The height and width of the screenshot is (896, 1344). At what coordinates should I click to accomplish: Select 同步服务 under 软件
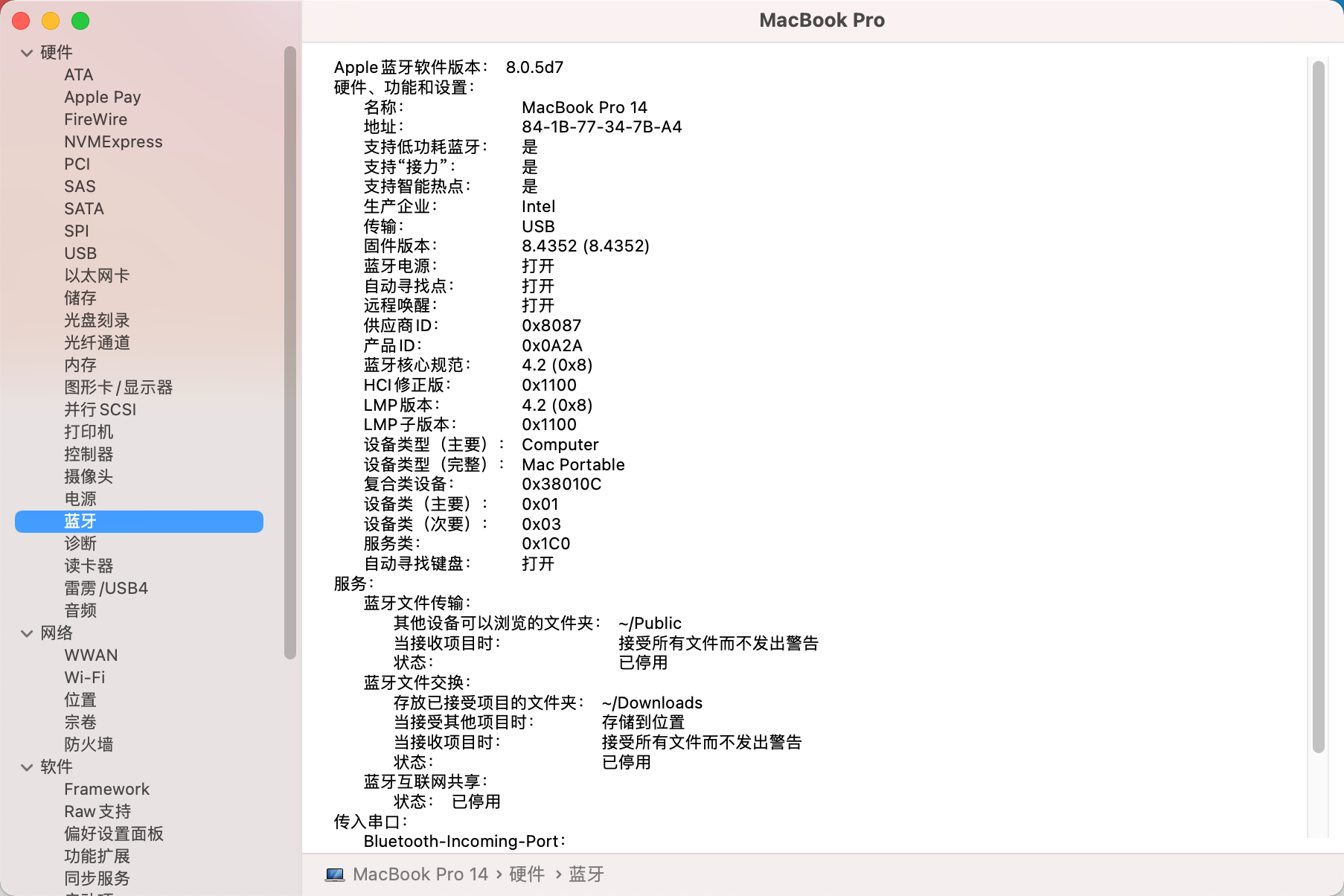click(x=97, y=879)
